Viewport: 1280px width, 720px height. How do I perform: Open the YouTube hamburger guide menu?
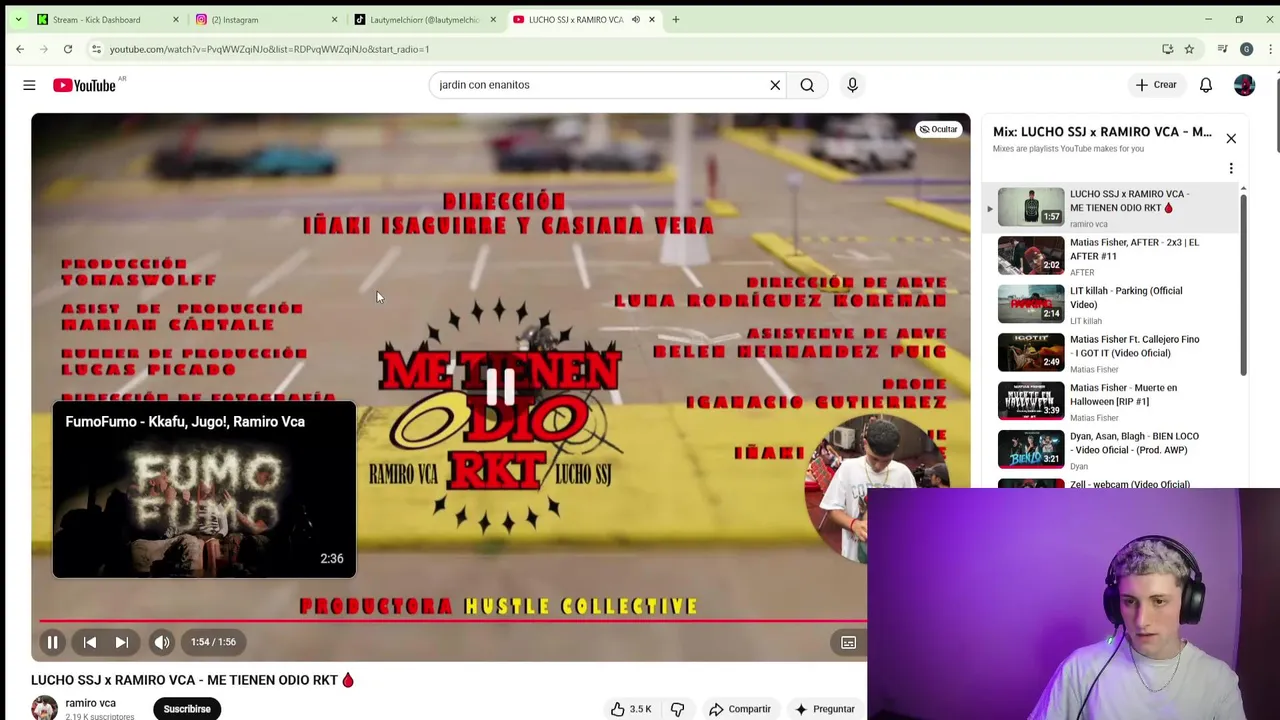pos(29,85)
